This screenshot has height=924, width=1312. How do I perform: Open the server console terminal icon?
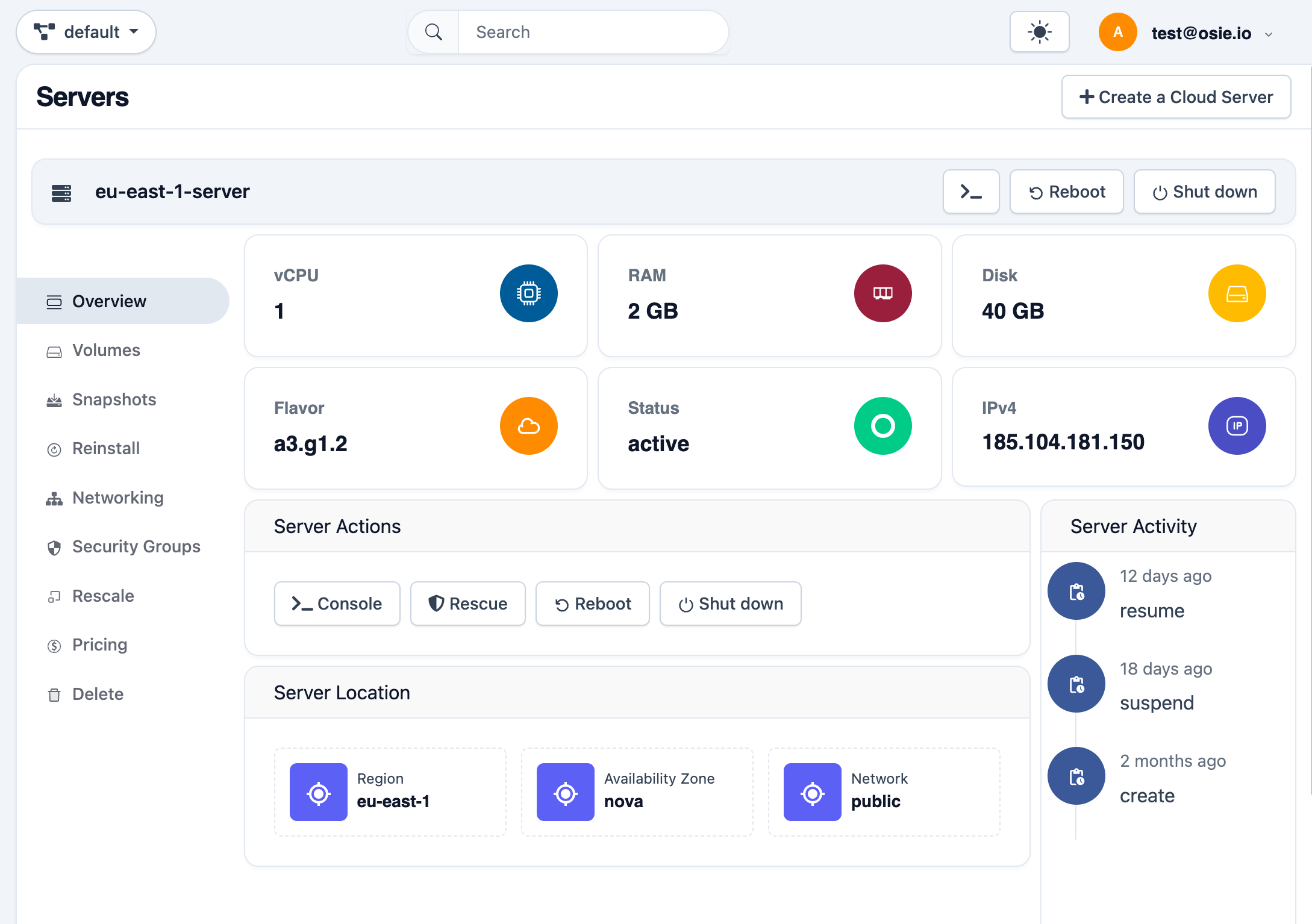tap(971, 192)
